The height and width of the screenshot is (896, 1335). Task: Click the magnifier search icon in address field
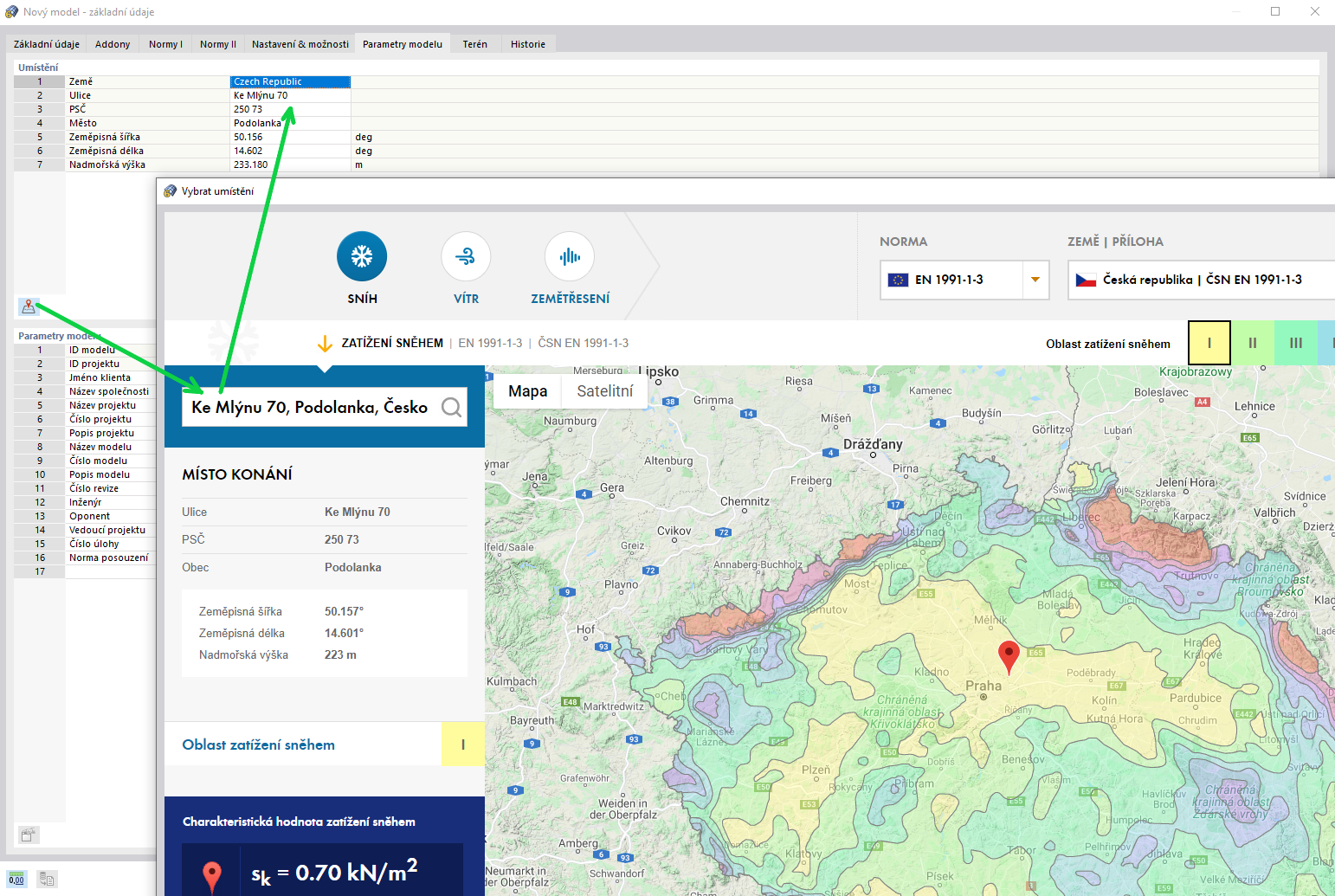coord(451,407)
